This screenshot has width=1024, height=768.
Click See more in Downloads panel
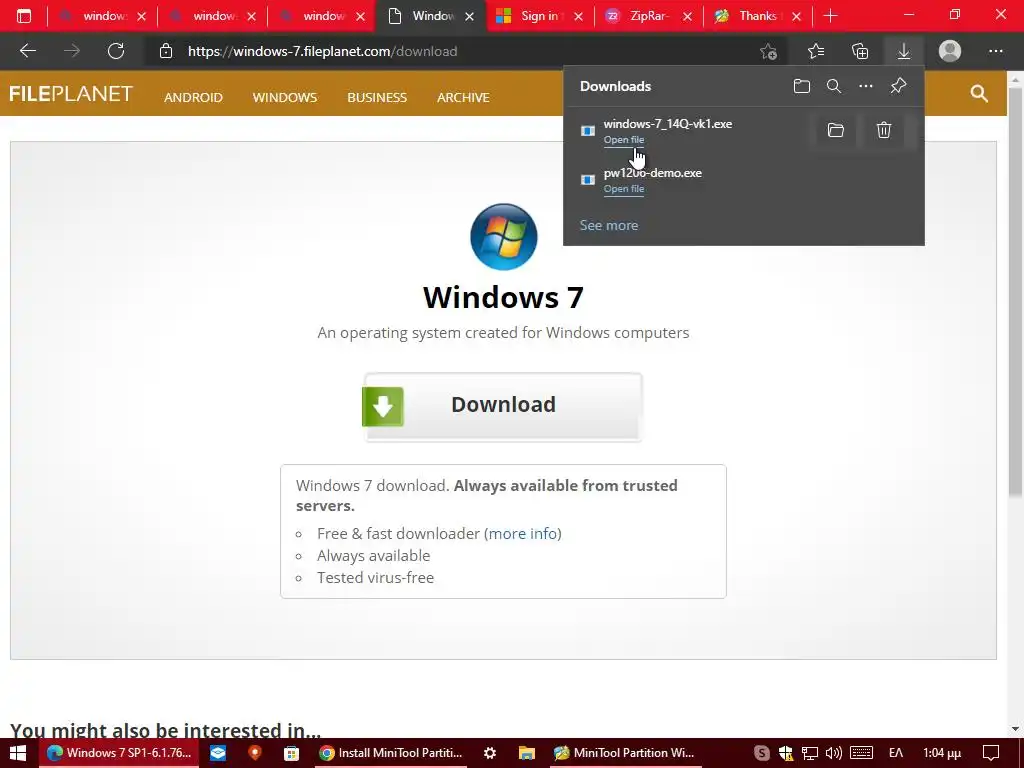609,225
